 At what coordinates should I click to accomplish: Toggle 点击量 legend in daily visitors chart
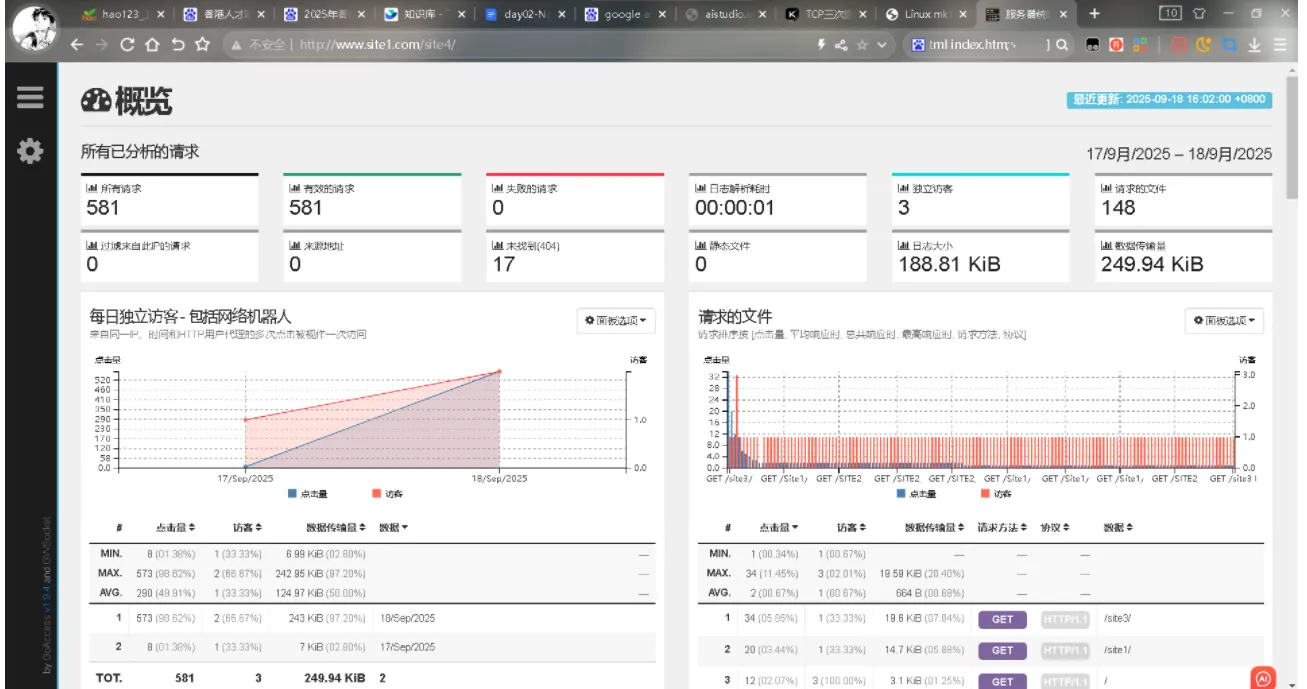coord(308,494)
